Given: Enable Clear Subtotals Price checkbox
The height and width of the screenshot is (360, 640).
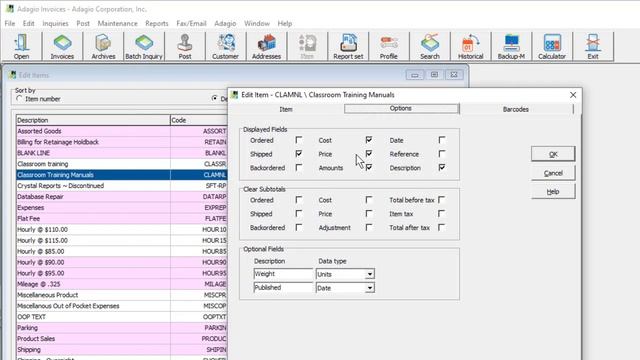Looking at the screenshot, I should click(x=369, y=214).
